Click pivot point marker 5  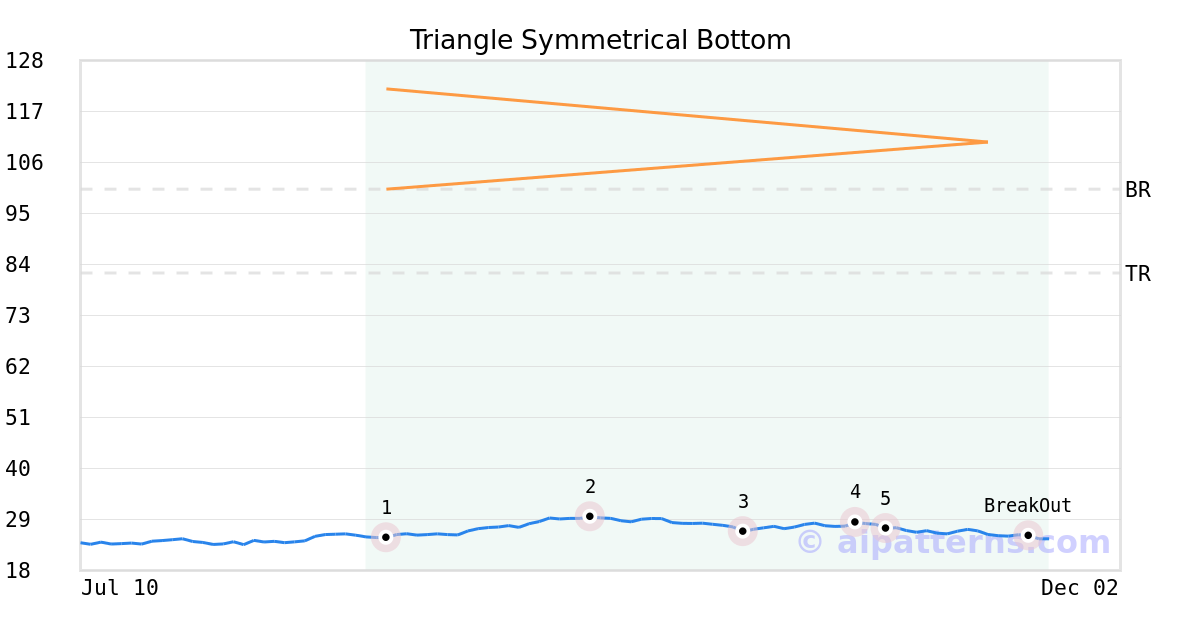885,528
